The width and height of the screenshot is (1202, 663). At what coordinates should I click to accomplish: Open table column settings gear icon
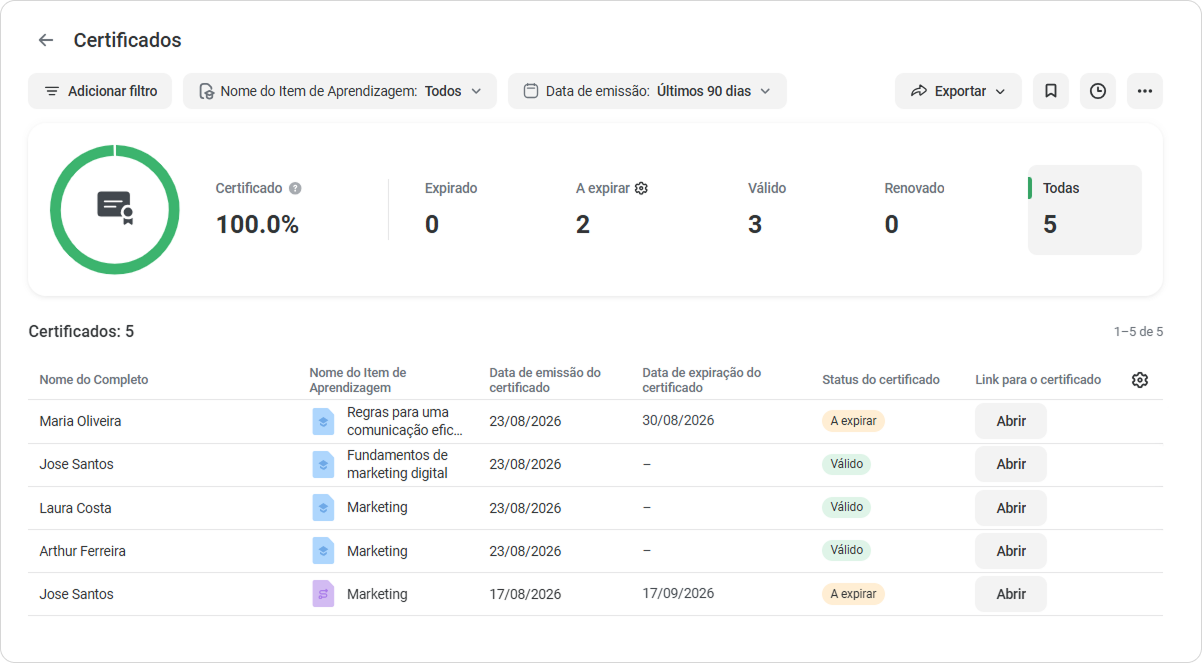click(1140, 380)
